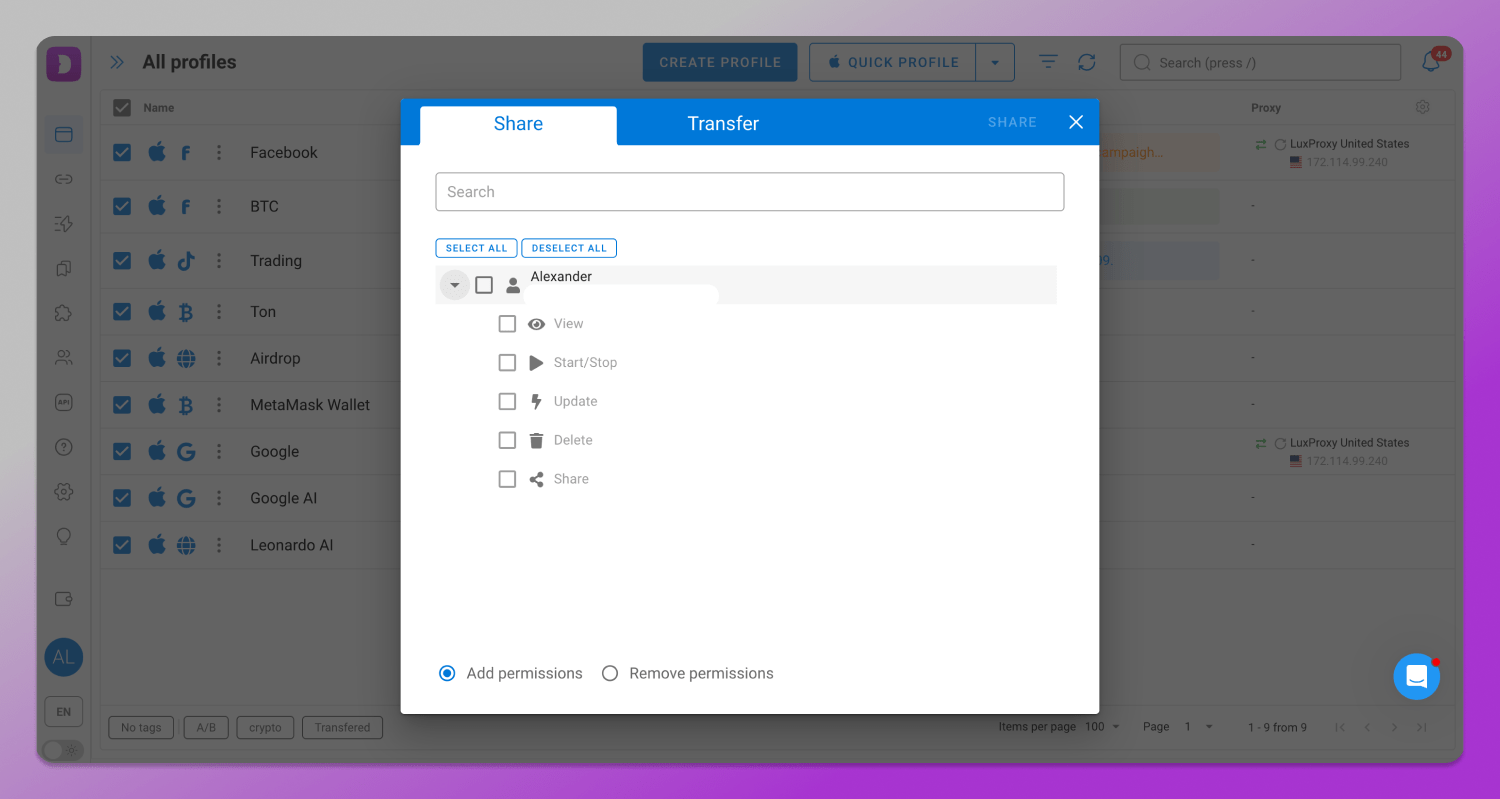Select the Remove permissions radio button
Screen dimensions: 1500x799
[x=610, y=674]
